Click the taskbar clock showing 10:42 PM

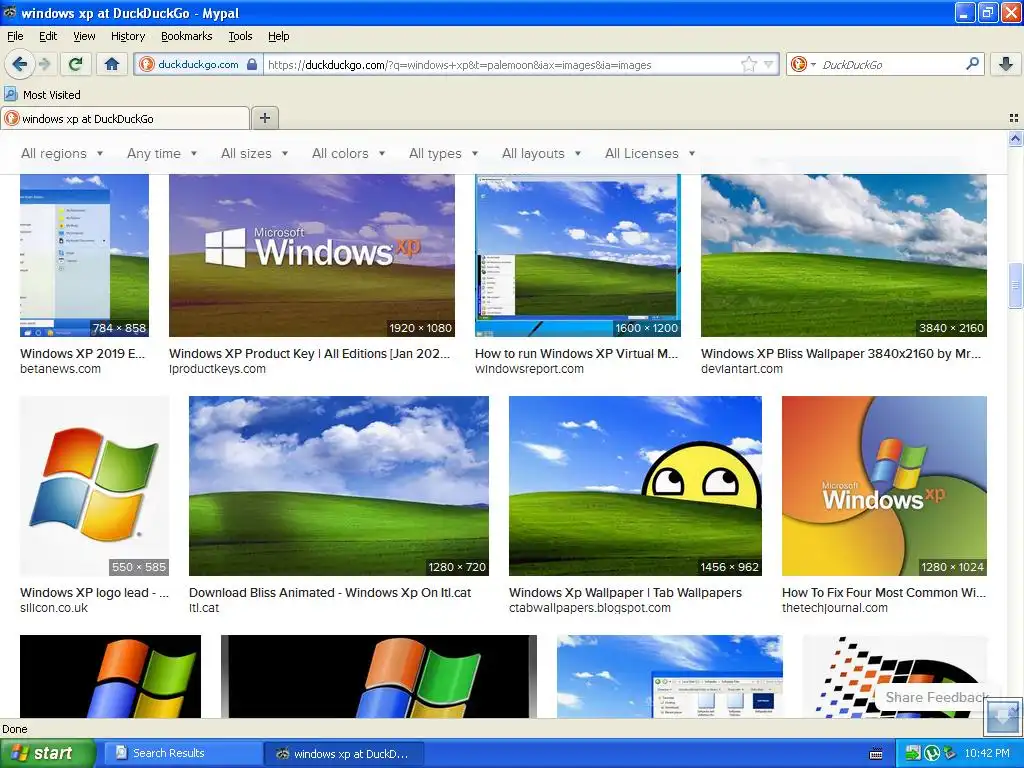coord(987,753)
